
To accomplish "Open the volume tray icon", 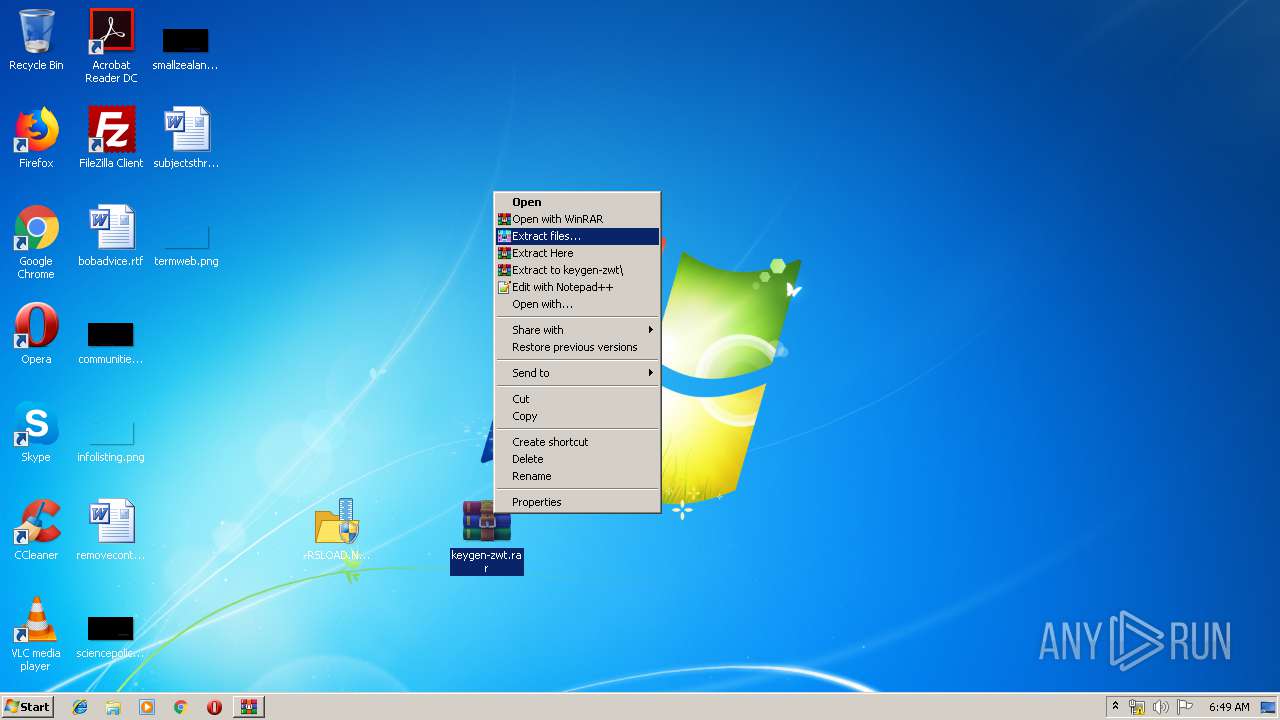I will [x=1161, y=707].
